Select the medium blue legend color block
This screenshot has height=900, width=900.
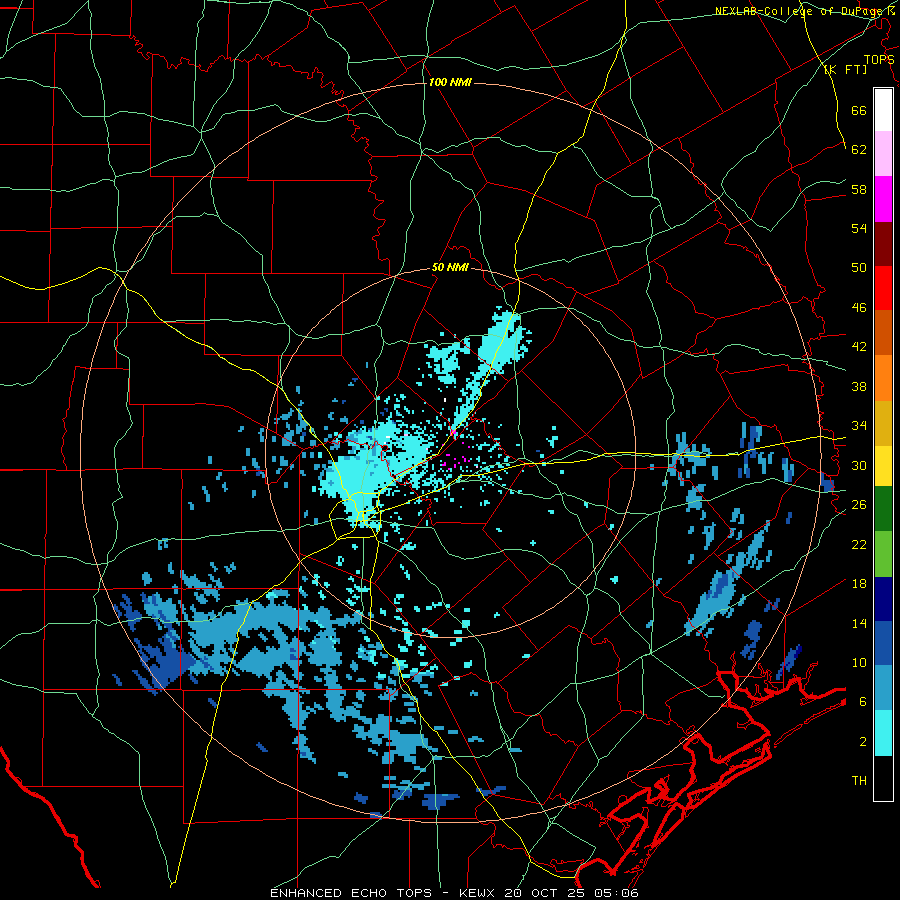pyautogui.click(x=883, y=644)
